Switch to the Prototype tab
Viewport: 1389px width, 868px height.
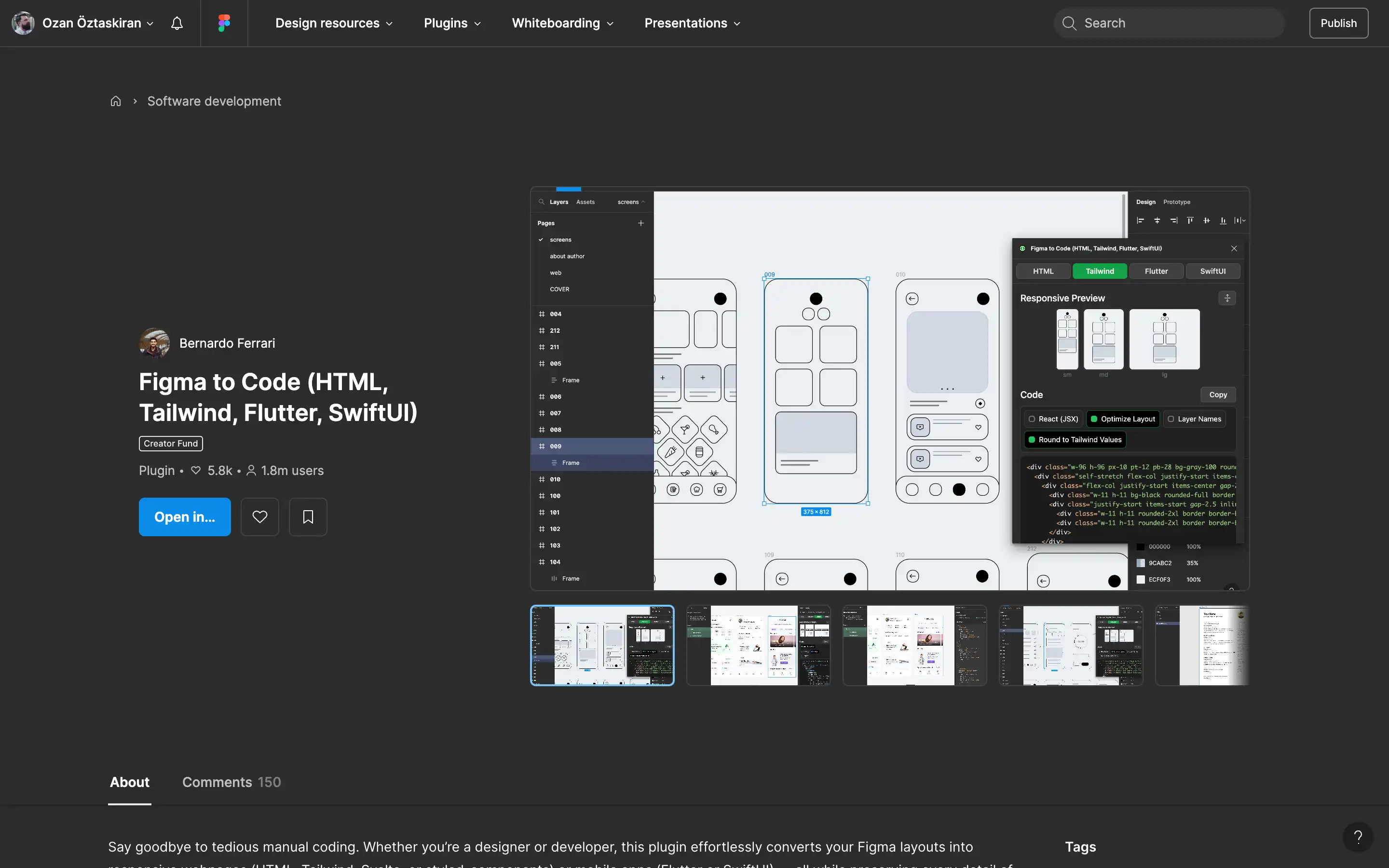point(1177,202)
